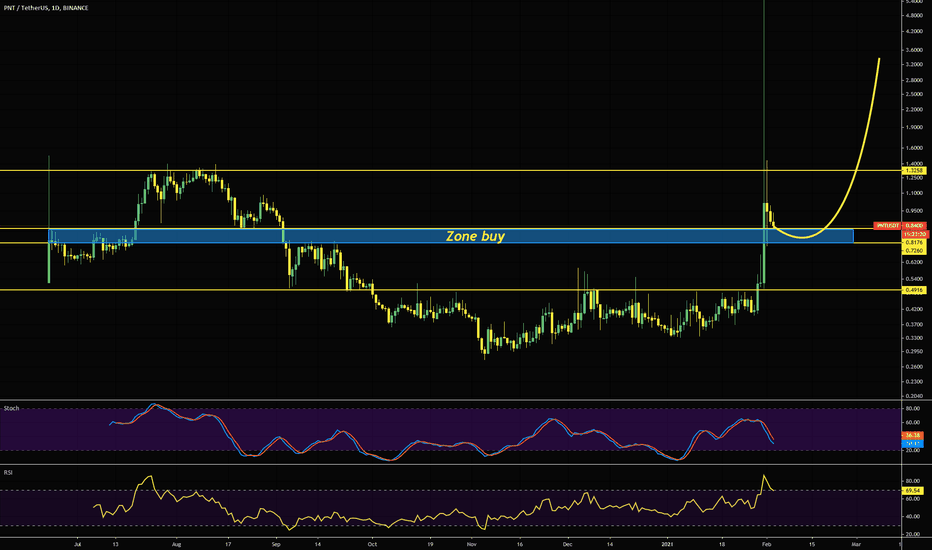The height and width of the screenshot is (550, 932).
Task: Click the RSI indicator label
Action: 8,472
